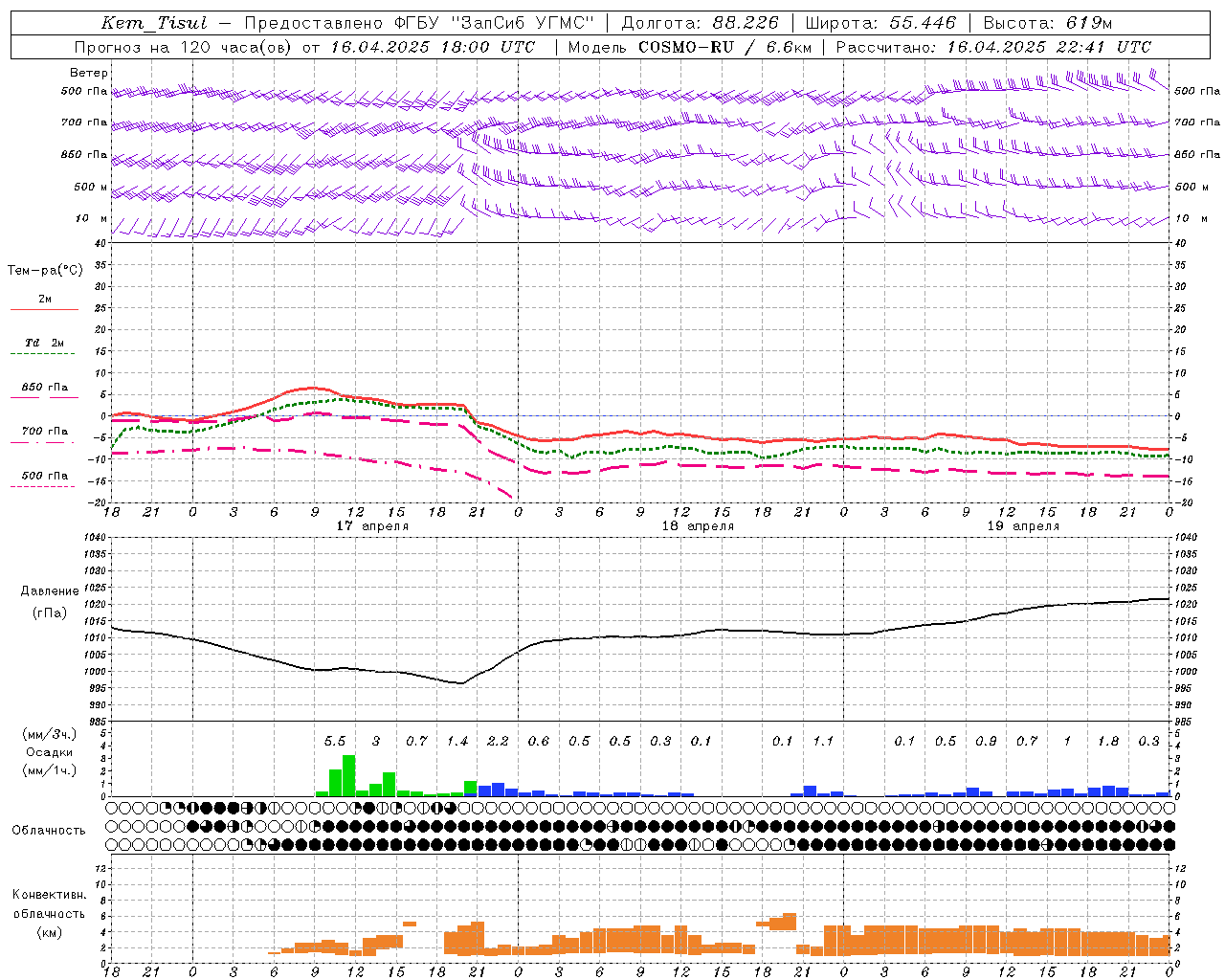Click the Давление pressure panel label
This screenshot has width=1225, height=980.
pos(50,591)
